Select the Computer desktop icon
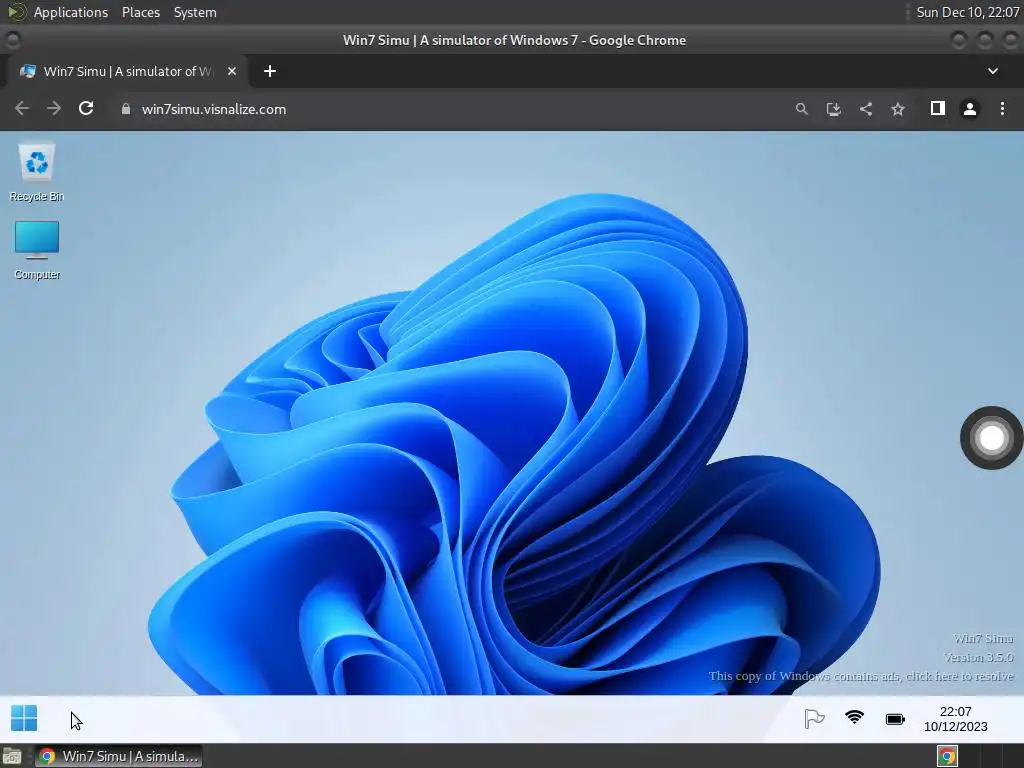The width and height of the screenshot is (1024, 768). click(x=37, y=250)
